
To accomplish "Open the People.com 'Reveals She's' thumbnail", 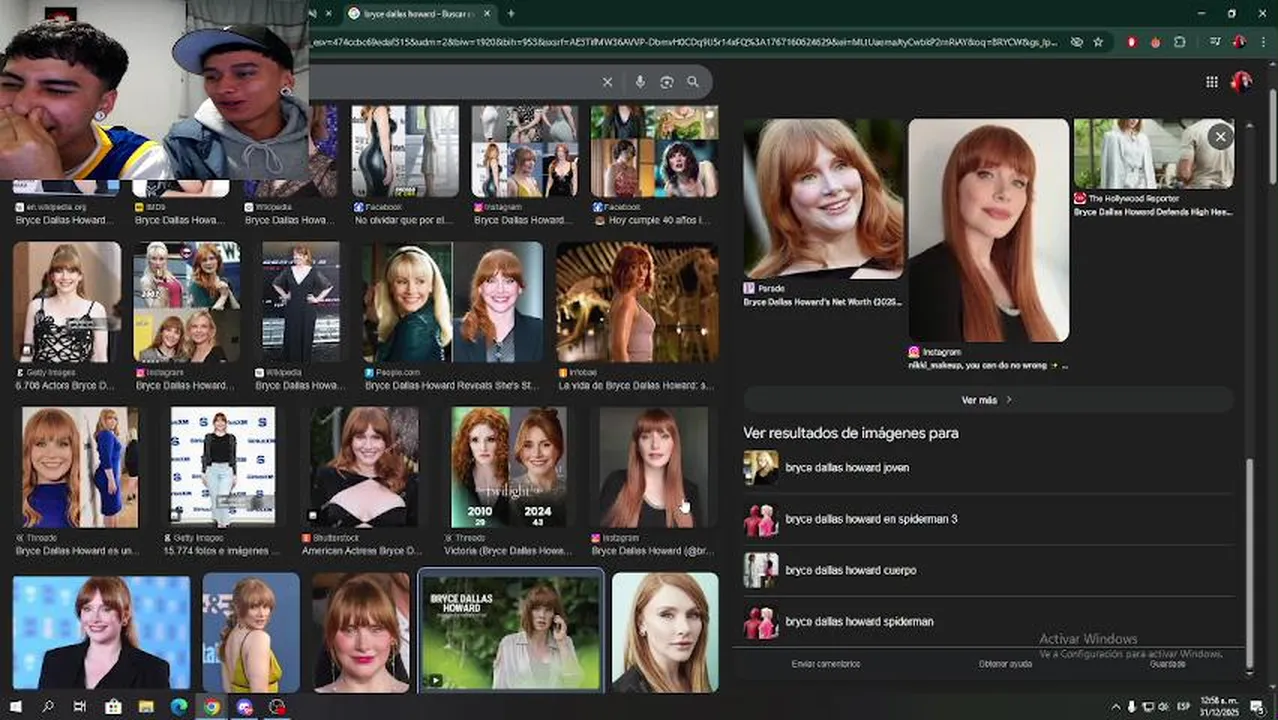I will 453,302.
